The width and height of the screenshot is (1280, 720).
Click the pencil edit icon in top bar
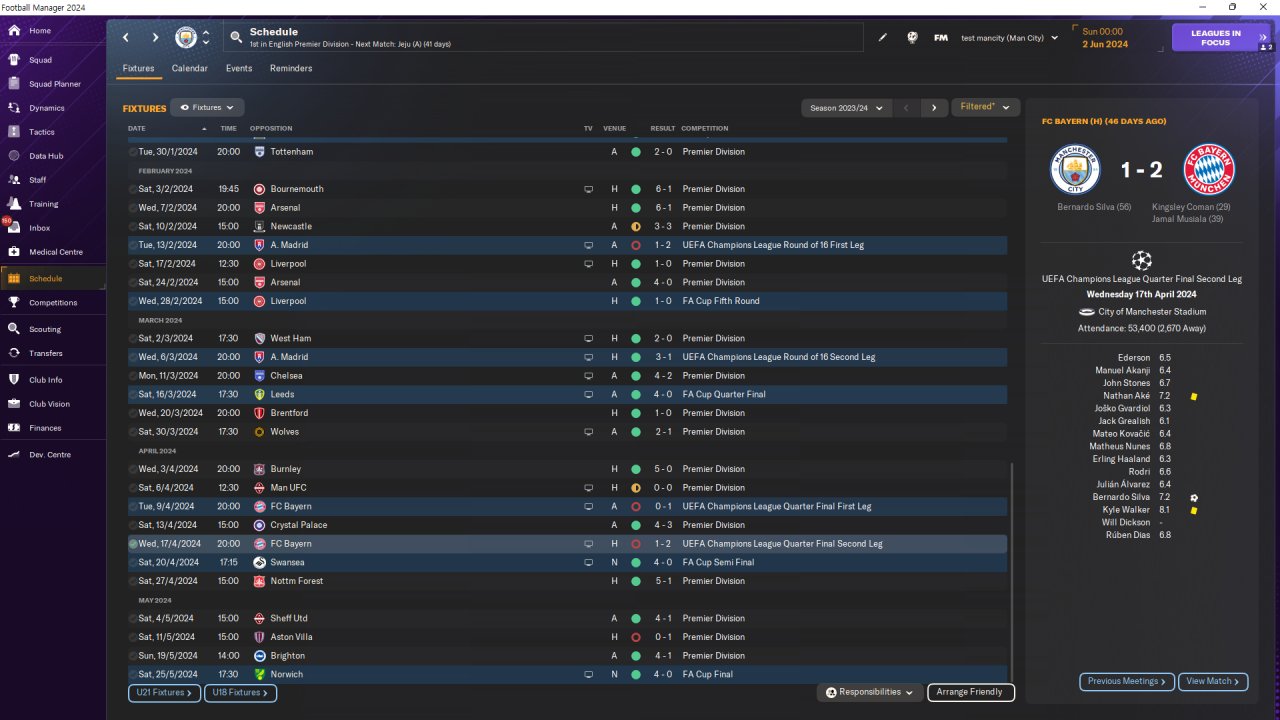883,38
